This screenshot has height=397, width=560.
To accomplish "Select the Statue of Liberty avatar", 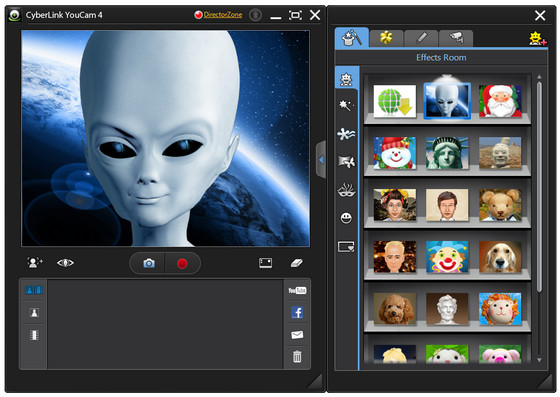I will [447, 153].
